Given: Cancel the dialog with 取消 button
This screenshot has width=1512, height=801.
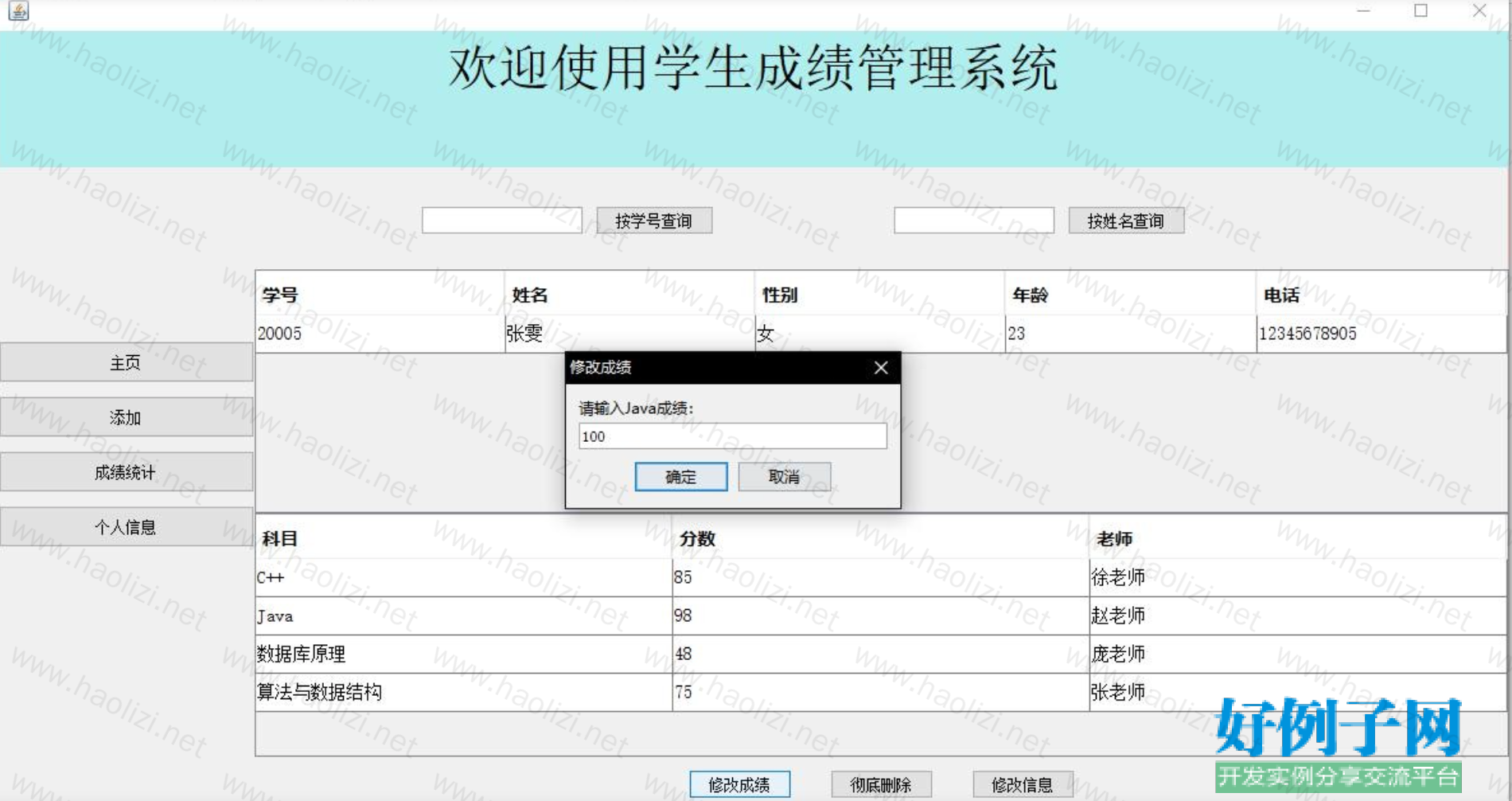Looking at the screenshot, I should click(x=784, y=477).
